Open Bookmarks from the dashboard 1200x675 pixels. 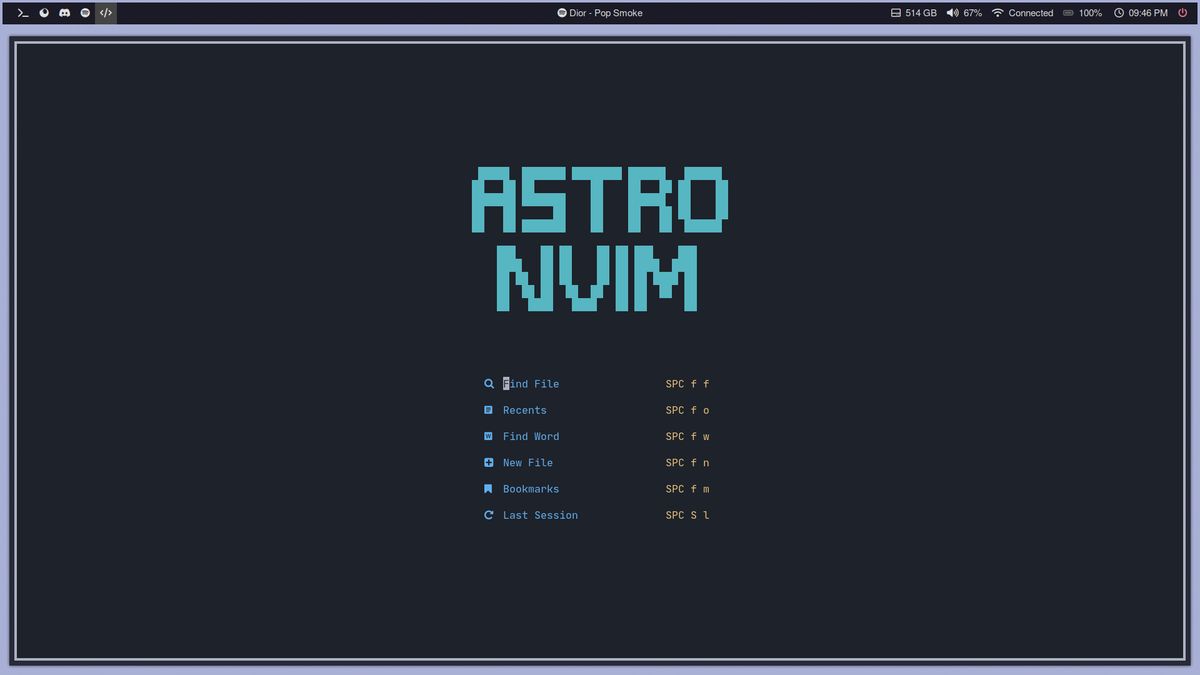(x=531, y=488)
